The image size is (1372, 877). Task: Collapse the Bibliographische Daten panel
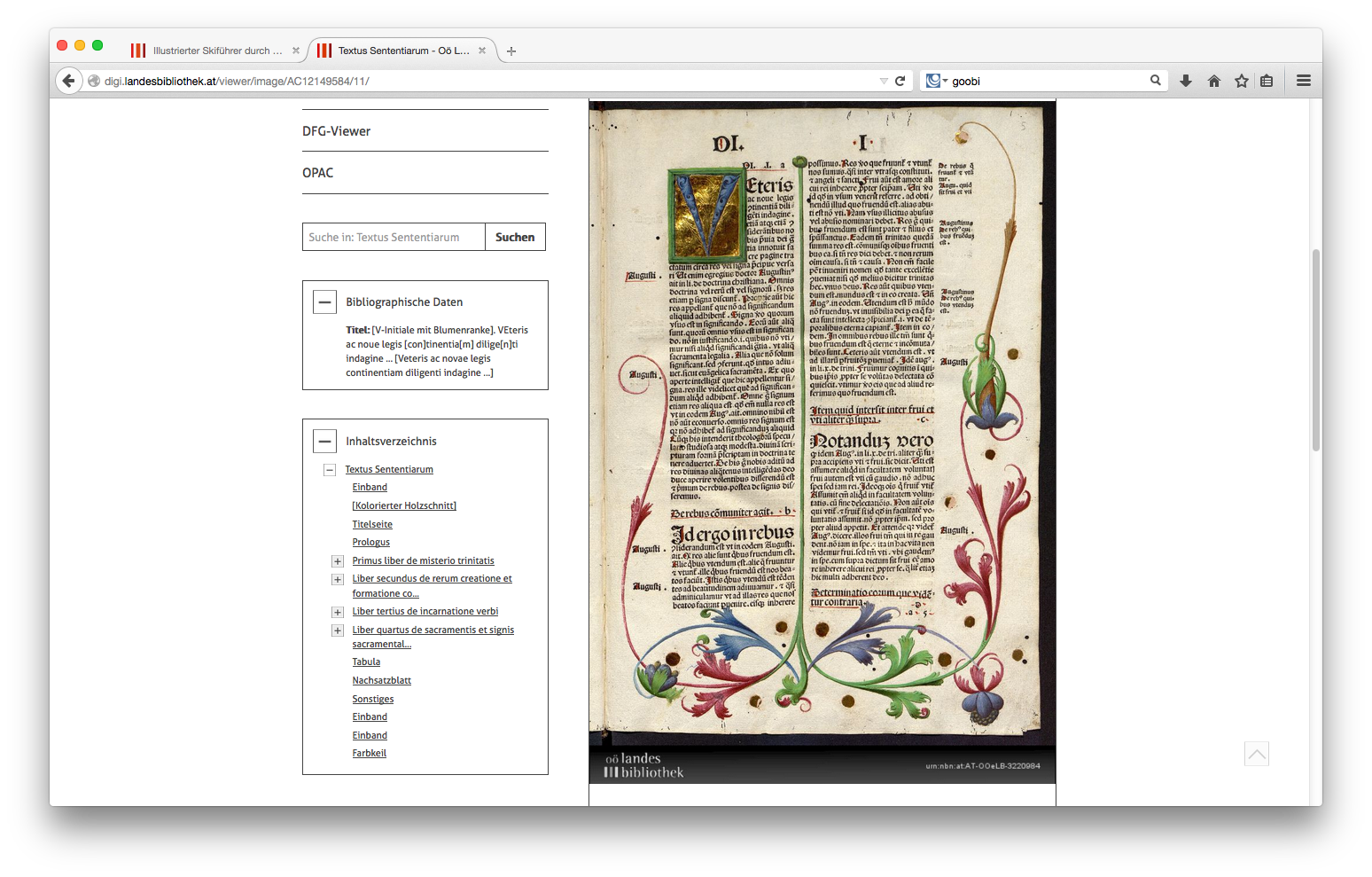(325, 302)
